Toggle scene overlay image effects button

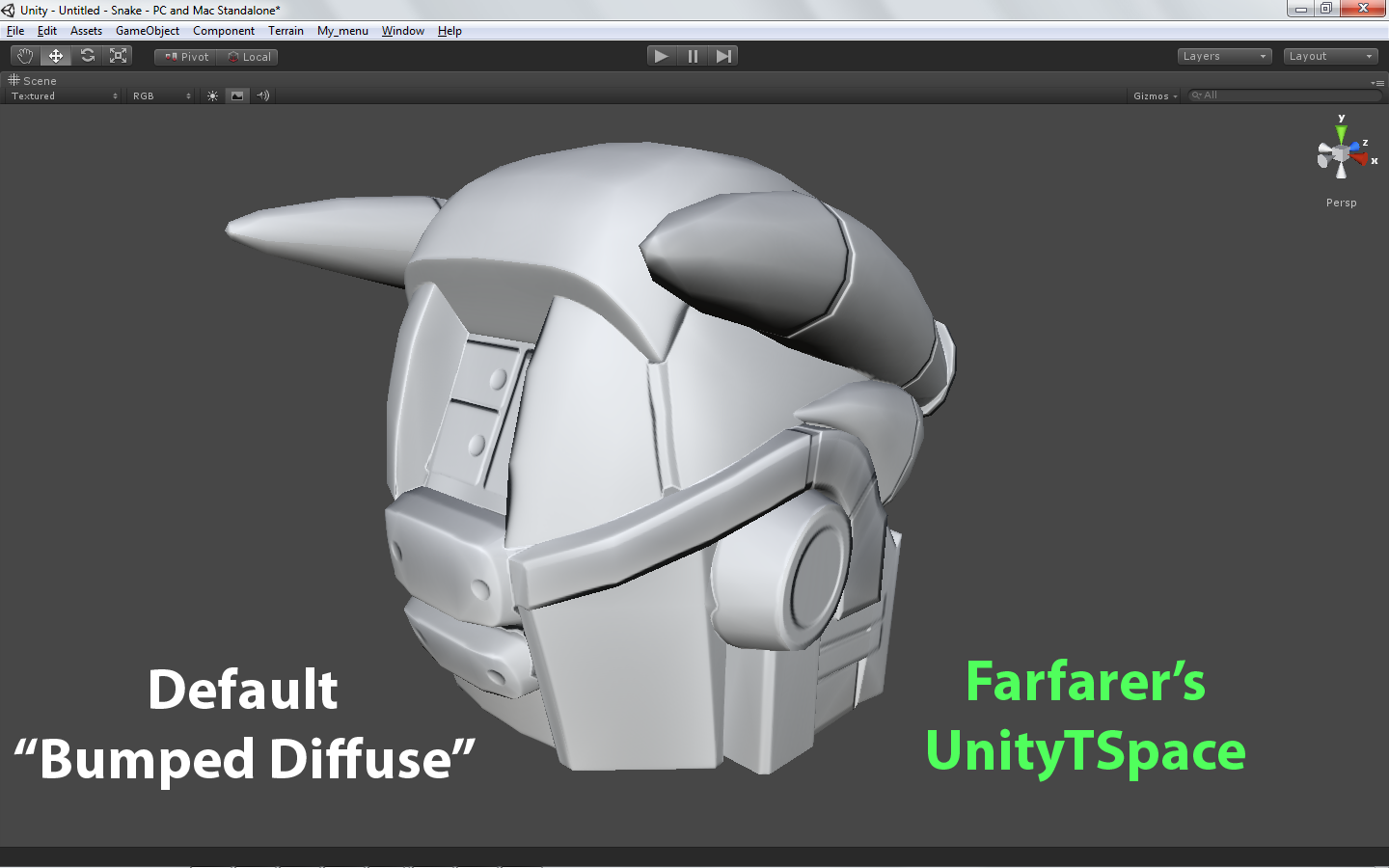click(x=237, y=95)
